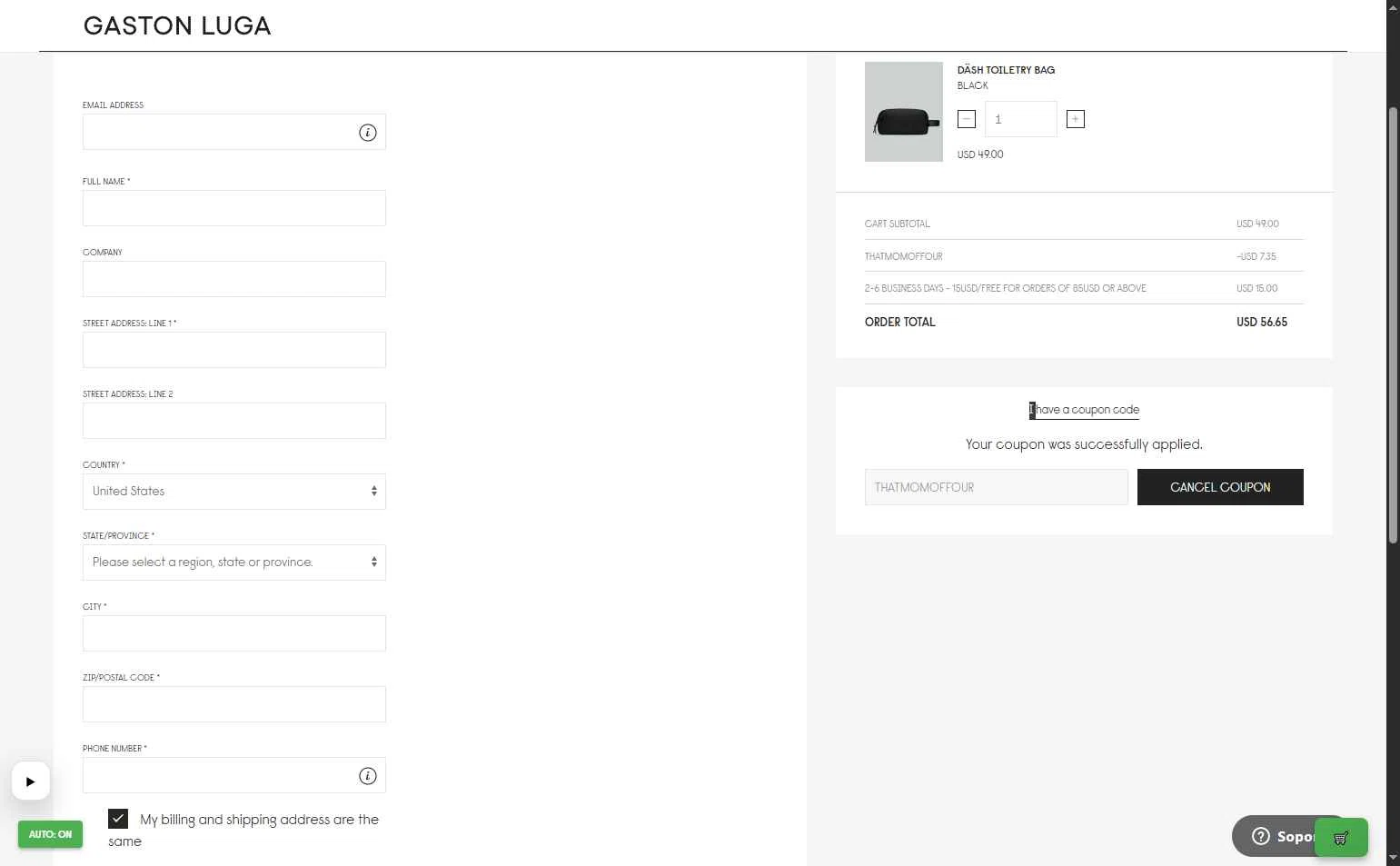This screenshot has width=1400, height=866.
Task: Decrease toiletry bag quantity with minus
Action: click(x=967, y=119)
